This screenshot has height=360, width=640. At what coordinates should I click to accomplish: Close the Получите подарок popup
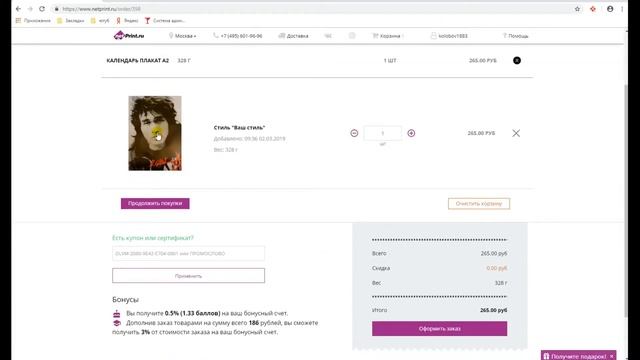coord(611,356)
